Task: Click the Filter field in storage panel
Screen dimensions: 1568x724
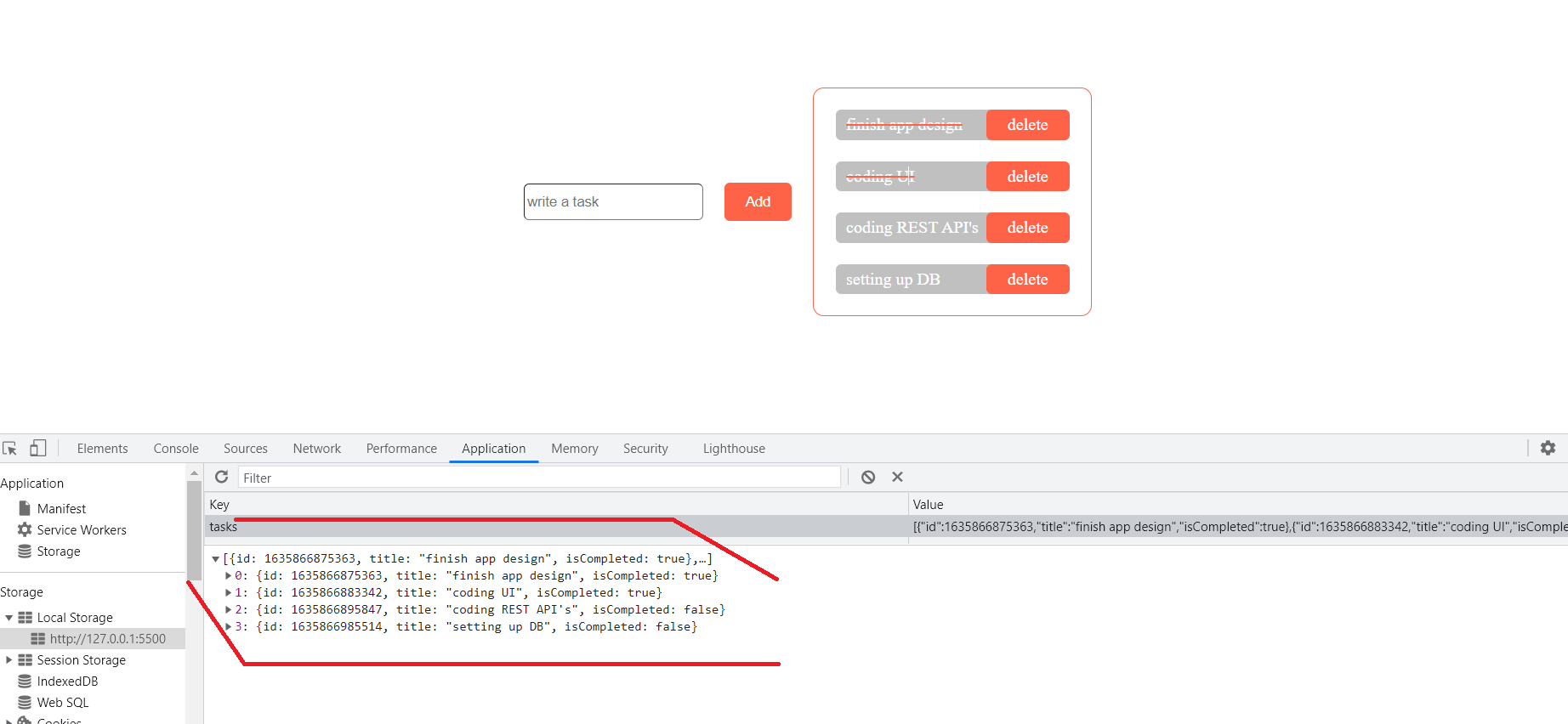Action: [539, 478]
